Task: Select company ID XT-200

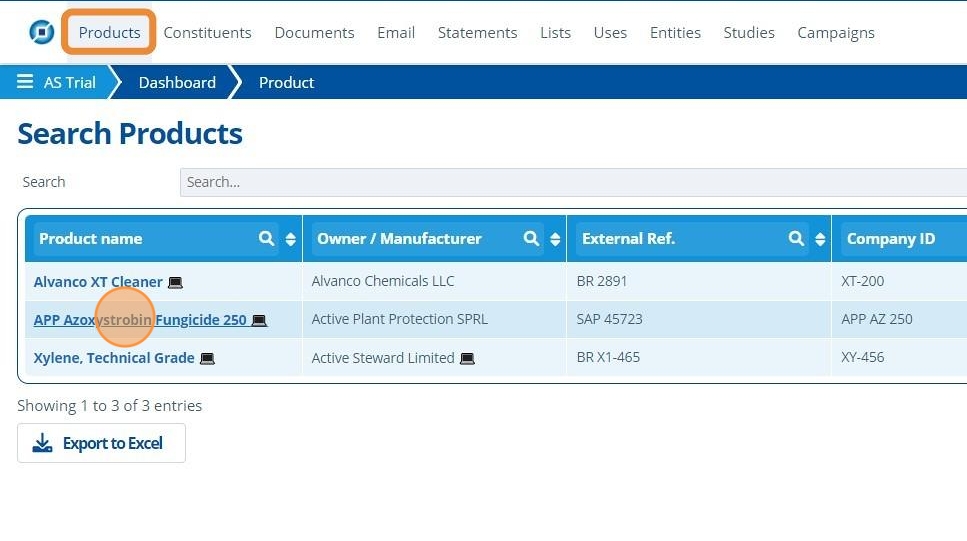Action: [863, 281]
